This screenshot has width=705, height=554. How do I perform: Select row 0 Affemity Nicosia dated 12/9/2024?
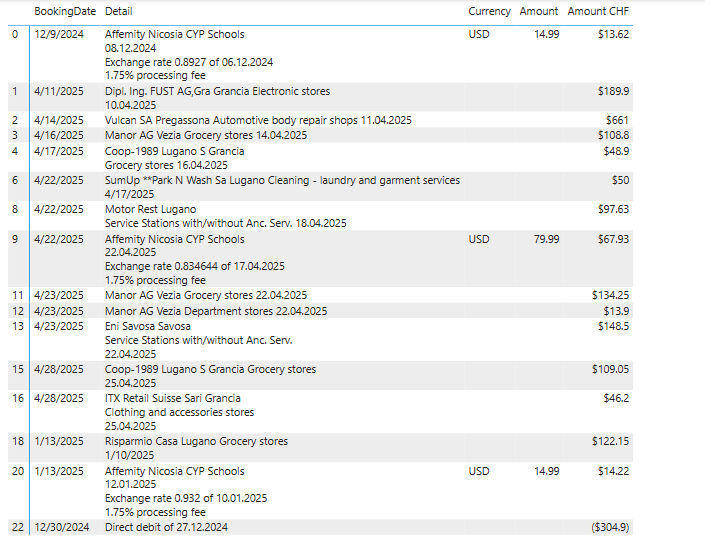(x=320, y=54)
